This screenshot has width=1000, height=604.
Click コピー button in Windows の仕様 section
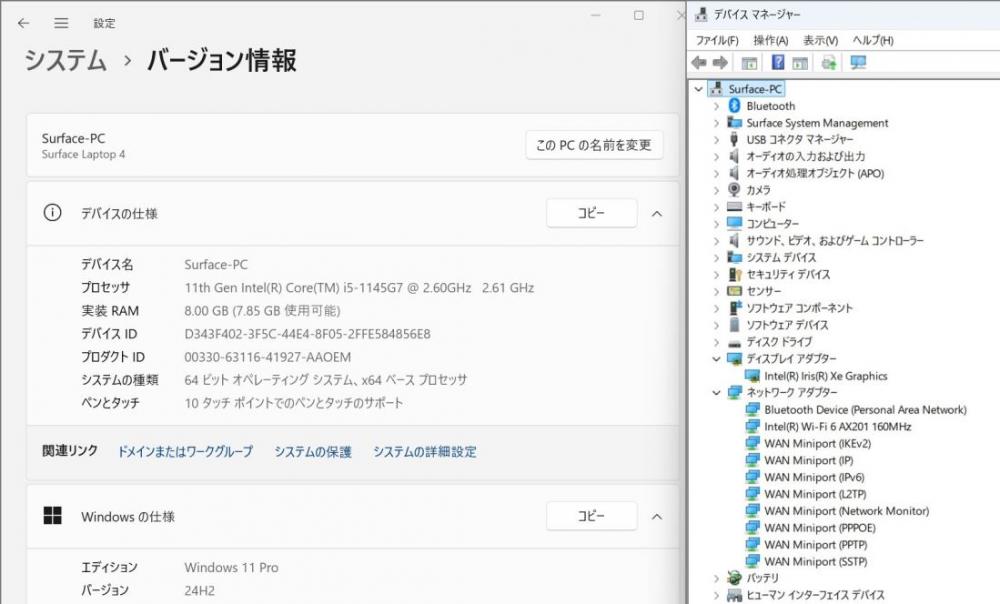pos(591,515)
